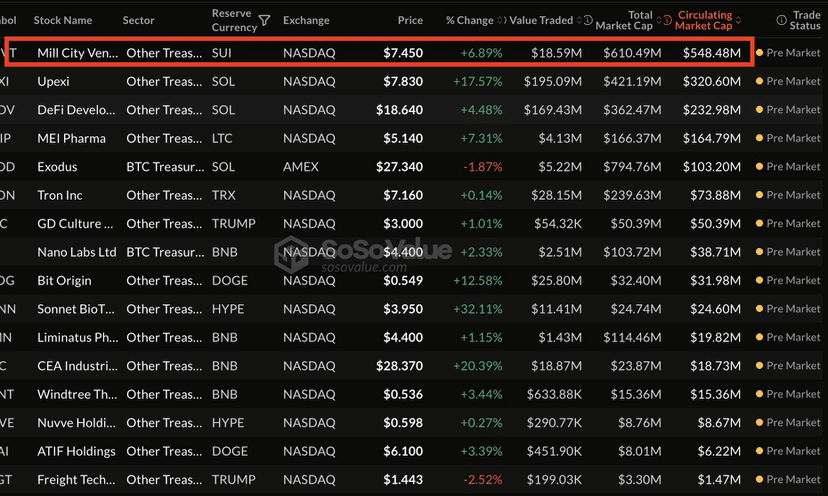
Task: Show info tooltip for Trade Status
Action: point(781,20)
